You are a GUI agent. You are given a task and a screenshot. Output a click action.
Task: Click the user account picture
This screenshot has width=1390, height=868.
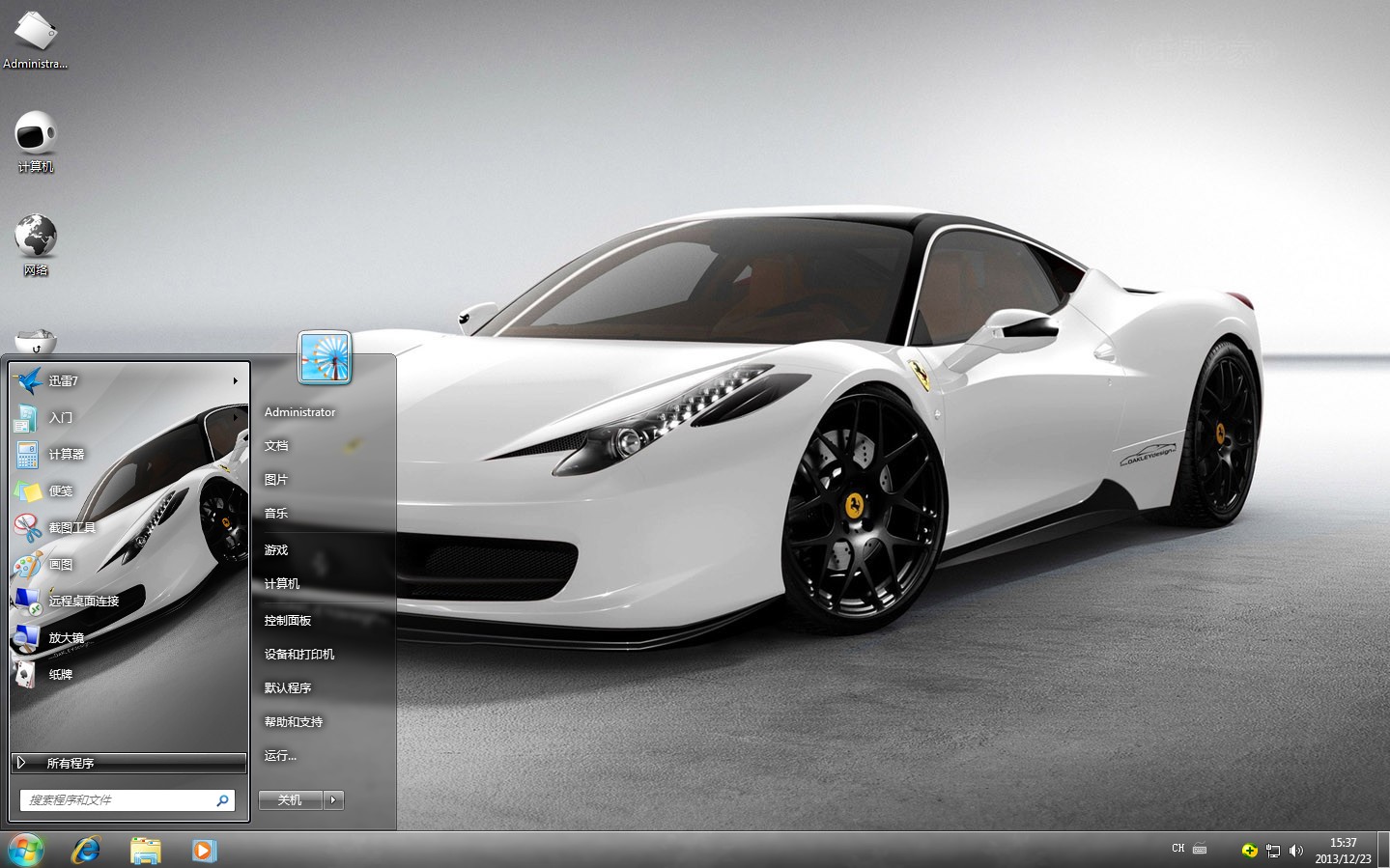(325, 358)
